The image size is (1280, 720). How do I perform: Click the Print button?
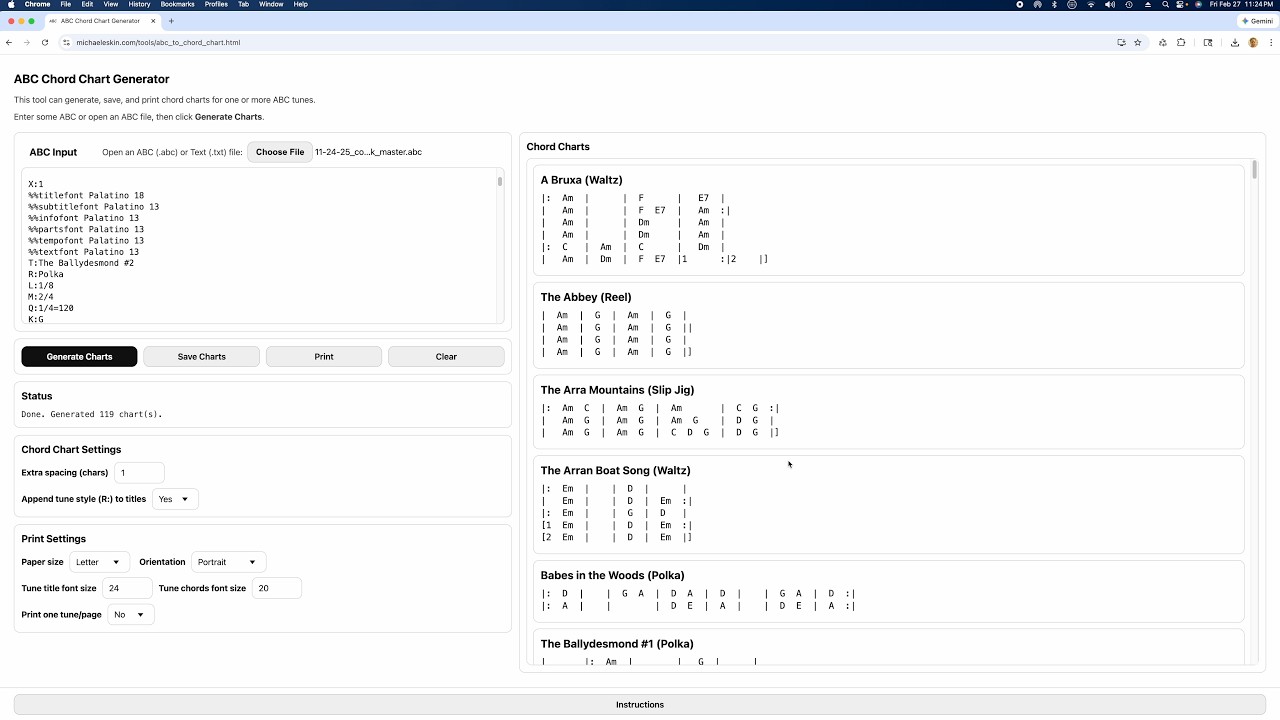(x=324, y=356)
